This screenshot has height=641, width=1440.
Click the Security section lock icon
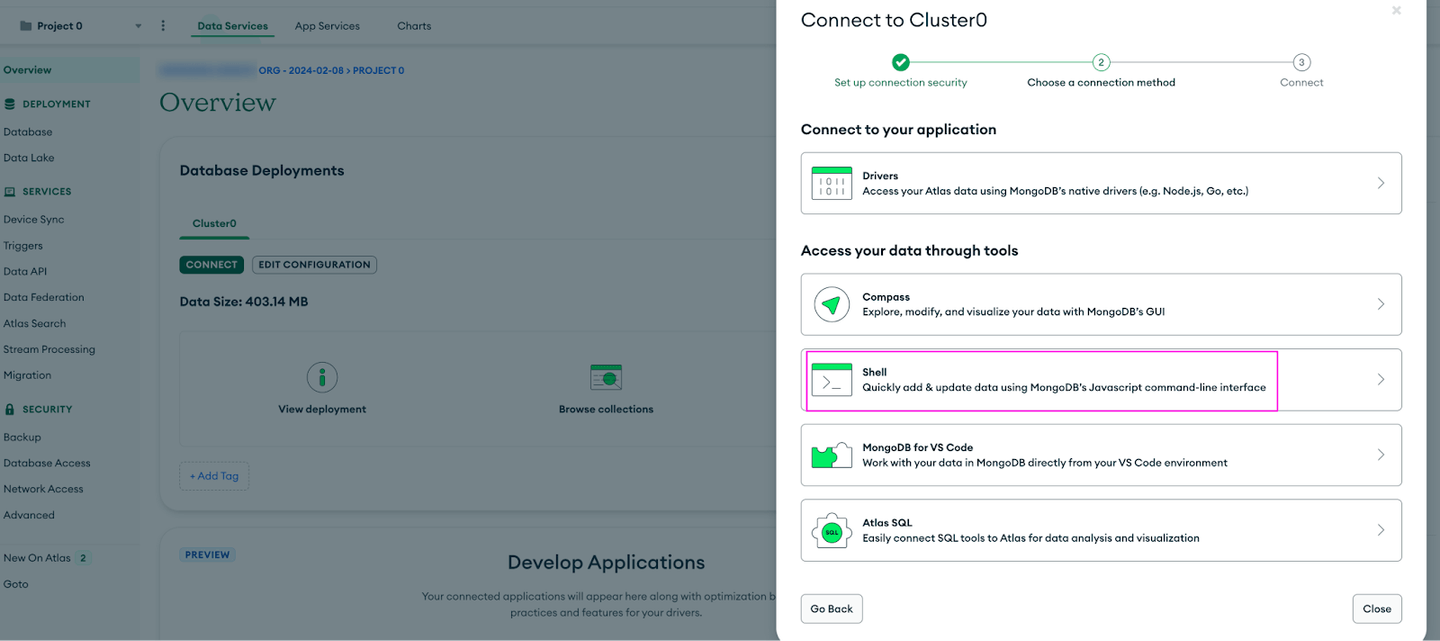pyautogui.click(x=10, y=409)
